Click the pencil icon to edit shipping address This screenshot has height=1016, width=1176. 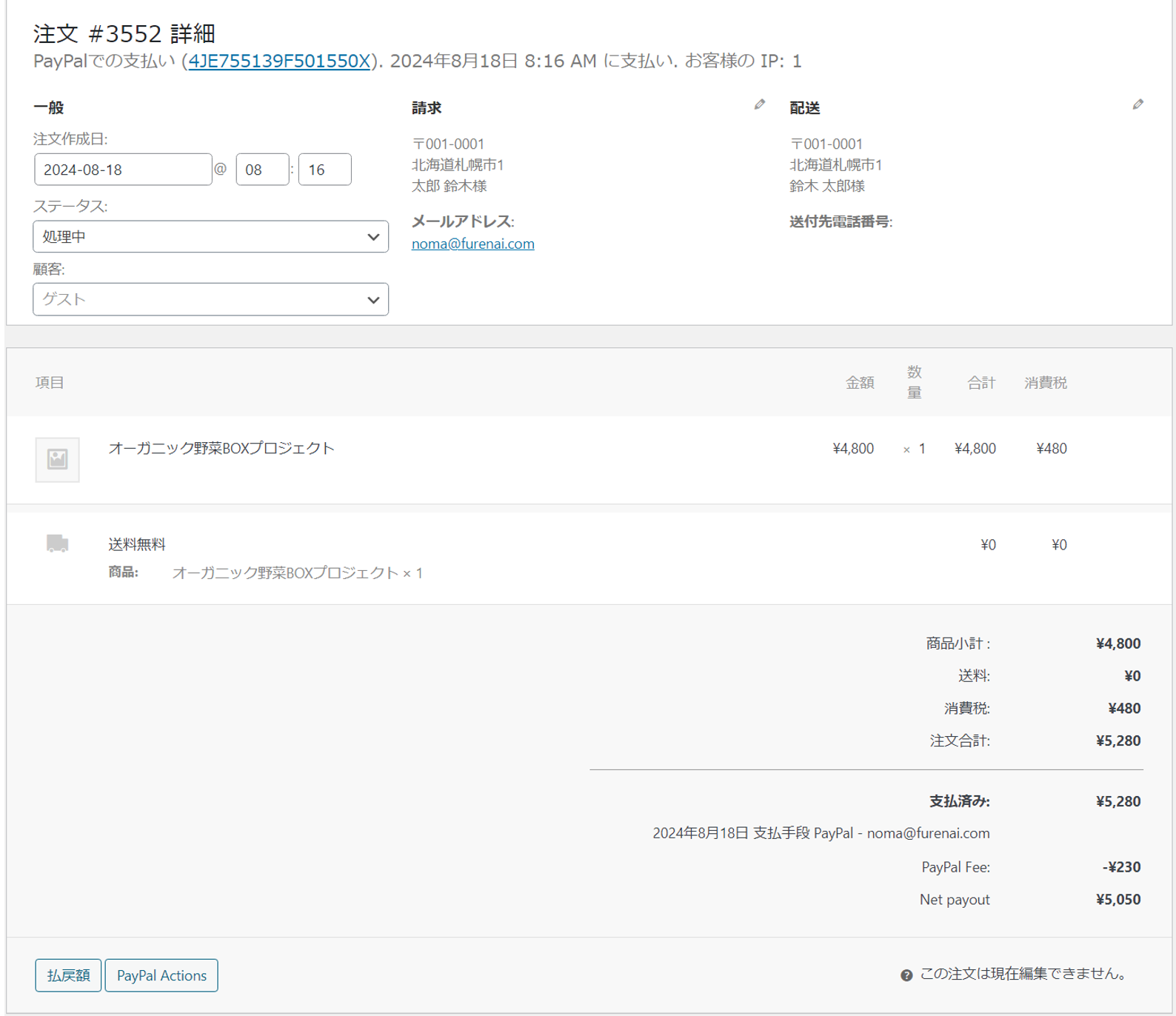click(1137, 105)
